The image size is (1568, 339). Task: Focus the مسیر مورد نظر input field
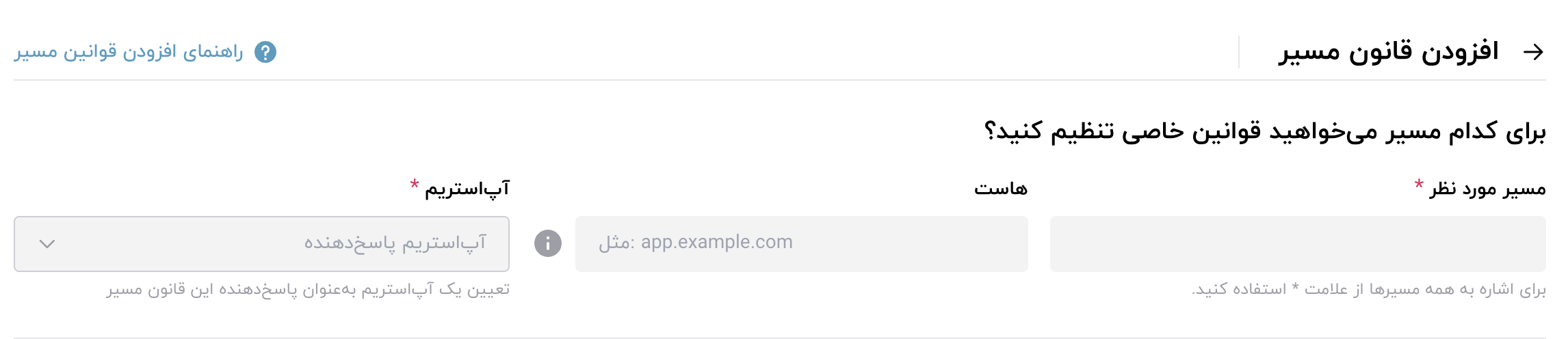[x=1297, y=244]
